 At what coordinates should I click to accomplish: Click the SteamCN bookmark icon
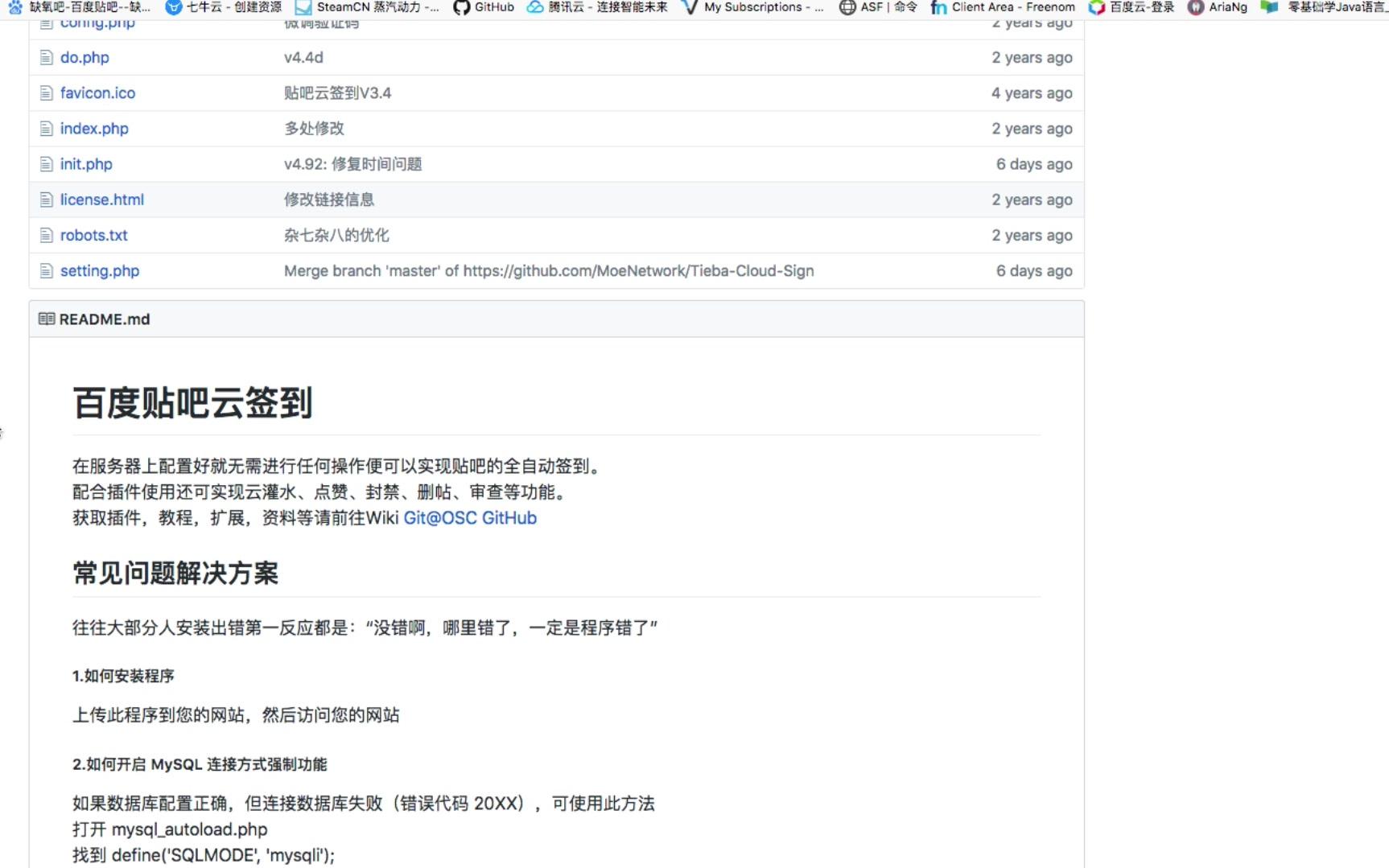click(x=303, y=7)
